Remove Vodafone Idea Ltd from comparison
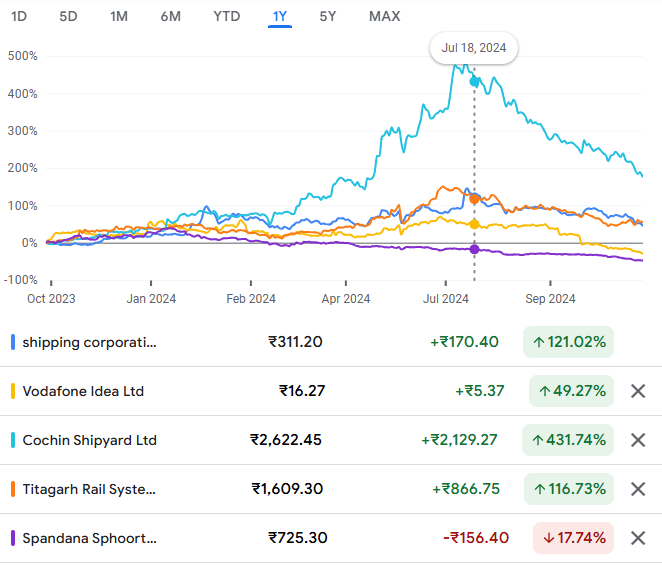This screenshot has height=566, width=662. [x=638, y=391]
